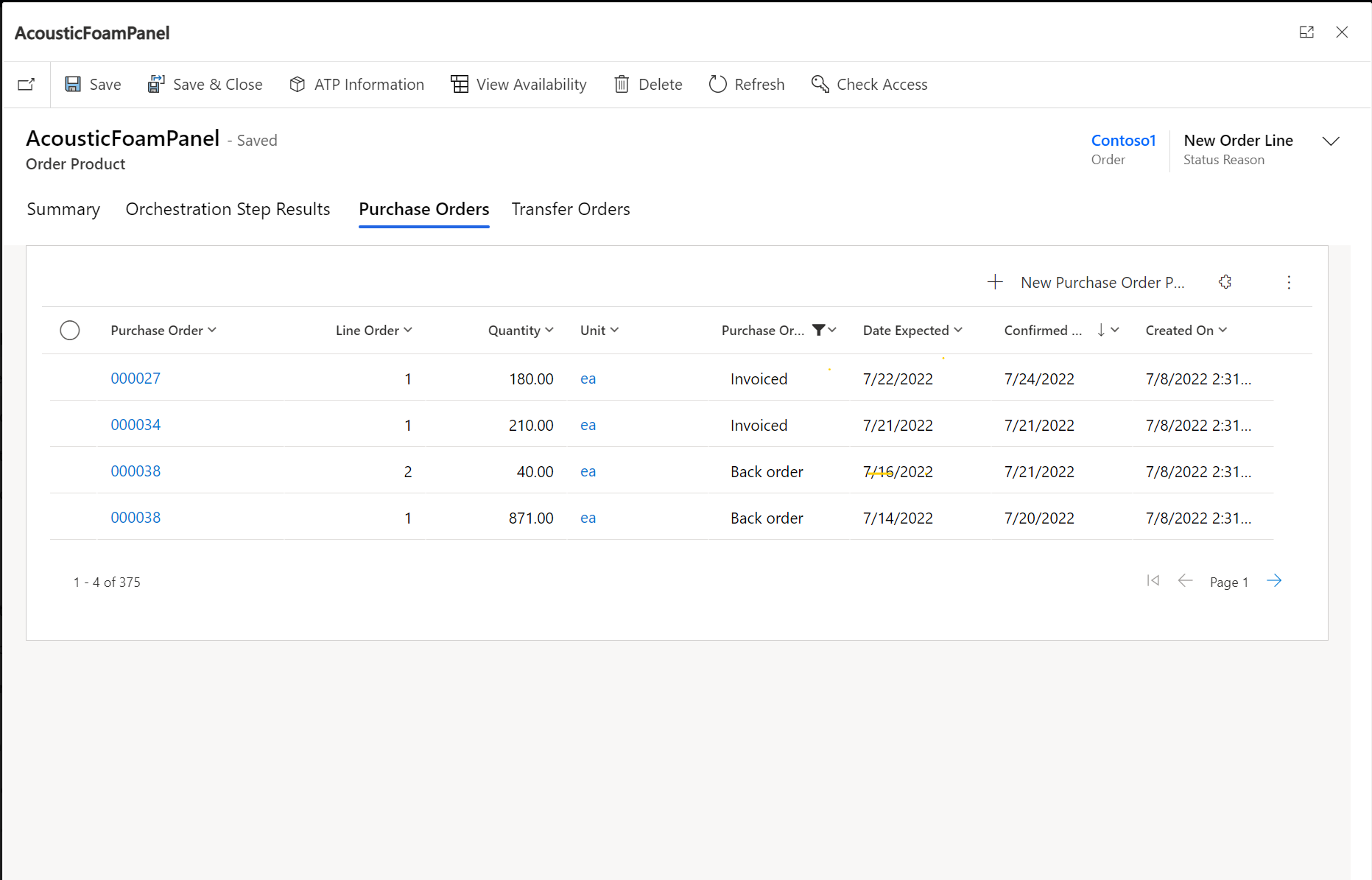Refresh the Purchase Orders subgrid icon
The width and height of the screenshot is (1372, 880).
point(1225,281)
